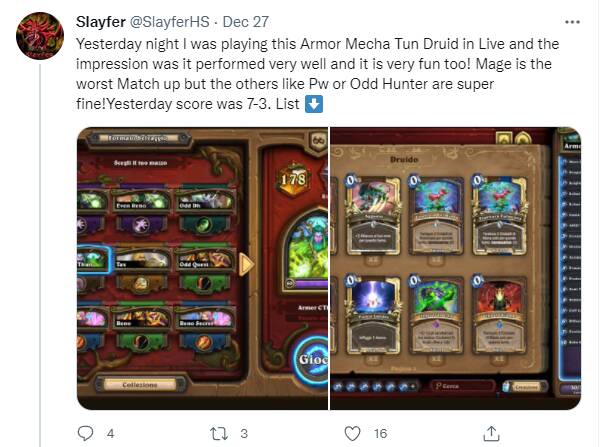The width and height of the screenshot is (601, 447).
Task: Like the tweet with the heart icon
Action: click(352, 434)
